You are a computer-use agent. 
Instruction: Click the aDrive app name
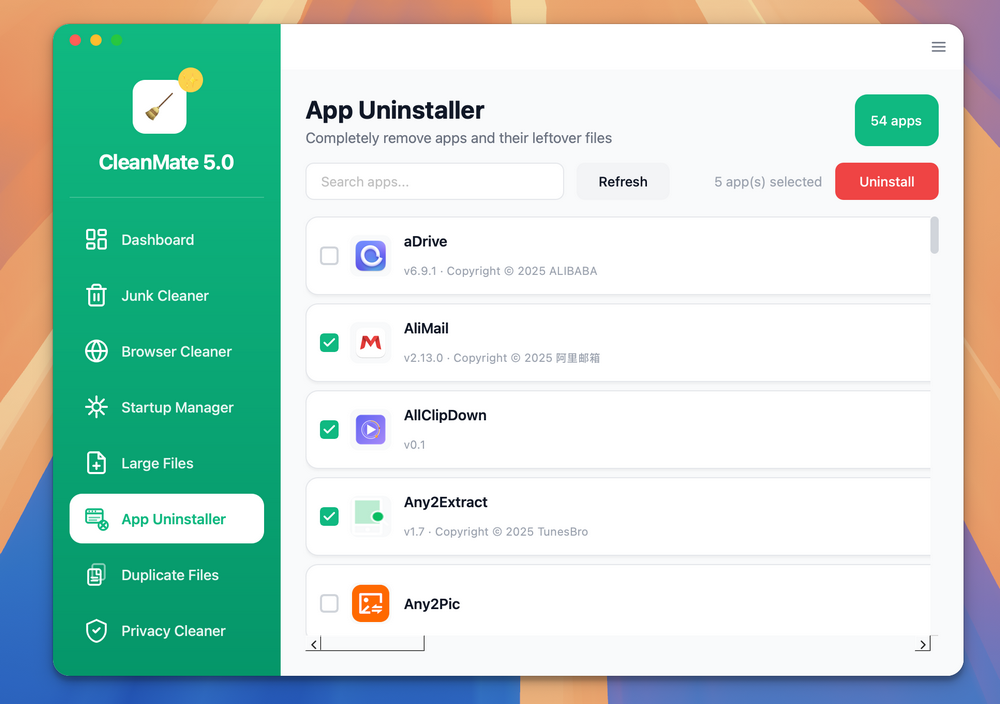click(425, 242)
